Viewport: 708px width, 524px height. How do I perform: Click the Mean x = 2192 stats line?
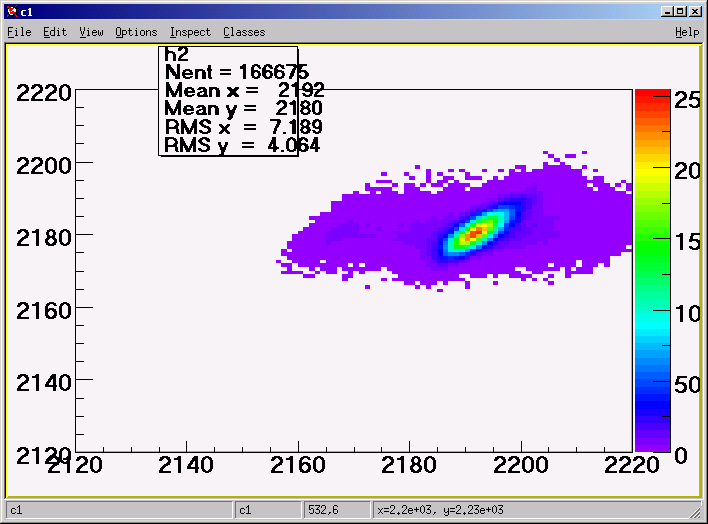tap(244, 90)
